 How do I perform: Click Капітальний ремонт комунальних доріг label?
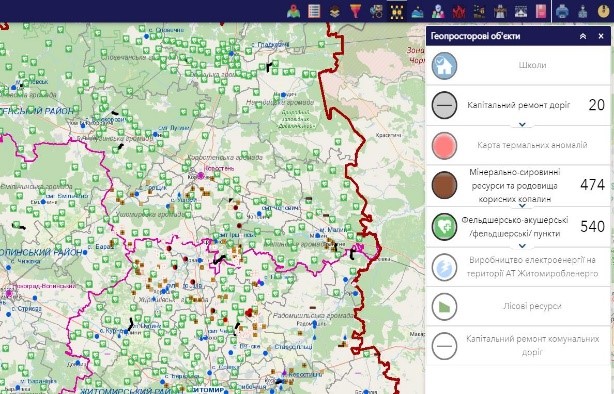pos(533,345)
